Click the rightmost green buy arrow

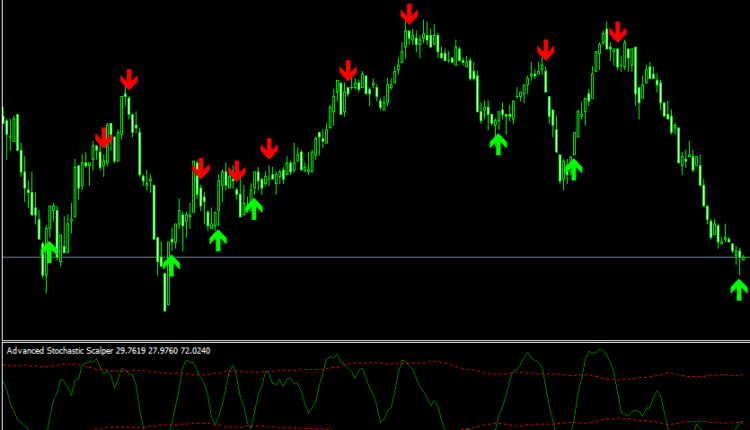[x=739, y=289]
